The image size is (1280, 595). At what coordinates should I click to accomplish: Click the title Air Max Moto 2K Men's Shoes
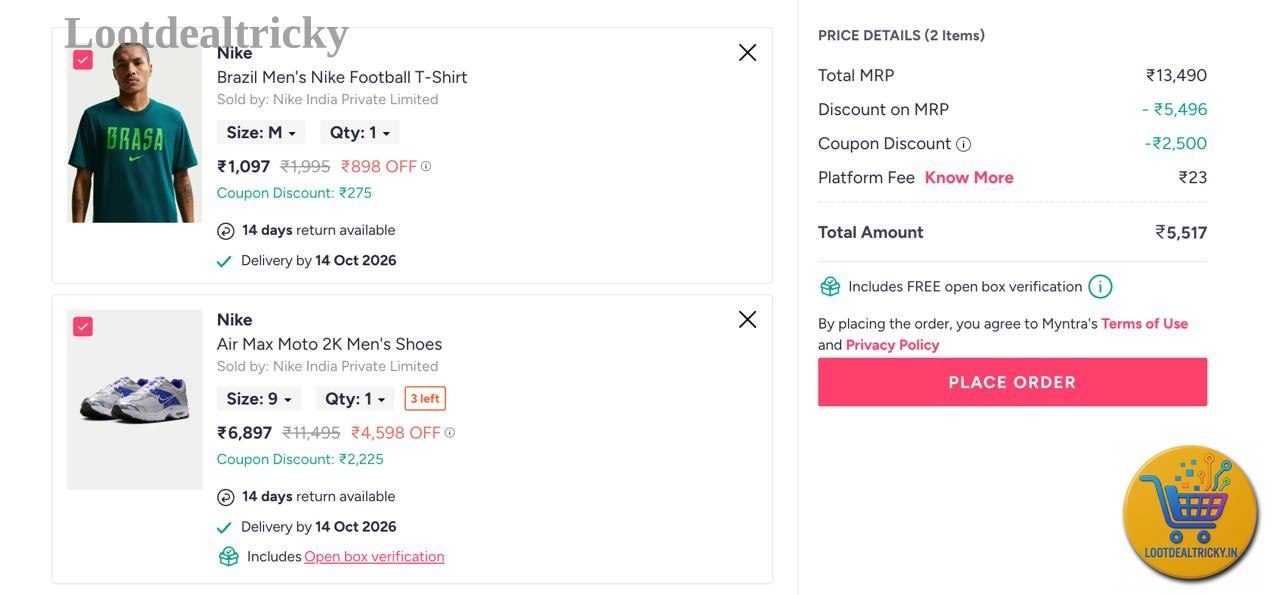(x=329, y=344)
